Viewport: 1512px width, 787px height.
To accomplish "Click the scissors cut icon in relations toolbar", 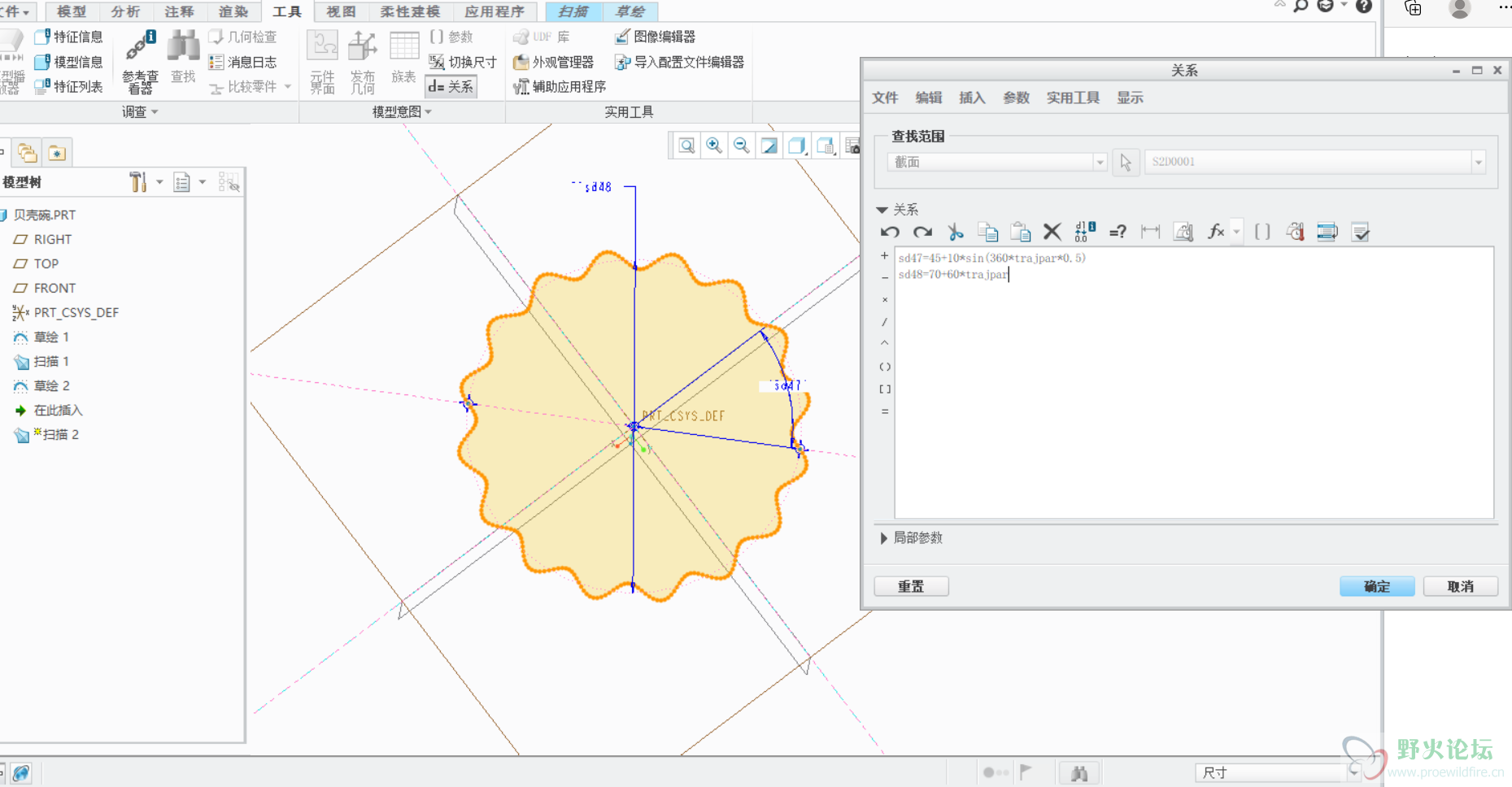I will click(x=956, y=233).
